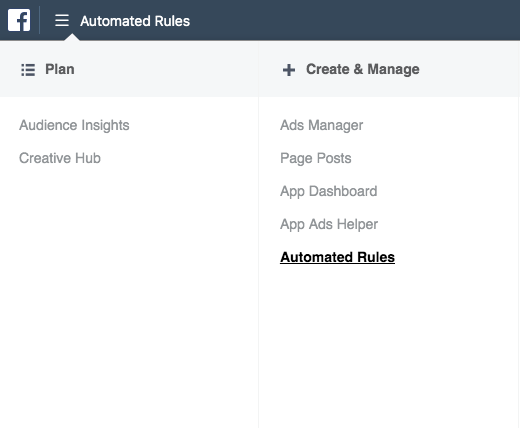
Task: Open Creative Hub
Action: [60, 158]
